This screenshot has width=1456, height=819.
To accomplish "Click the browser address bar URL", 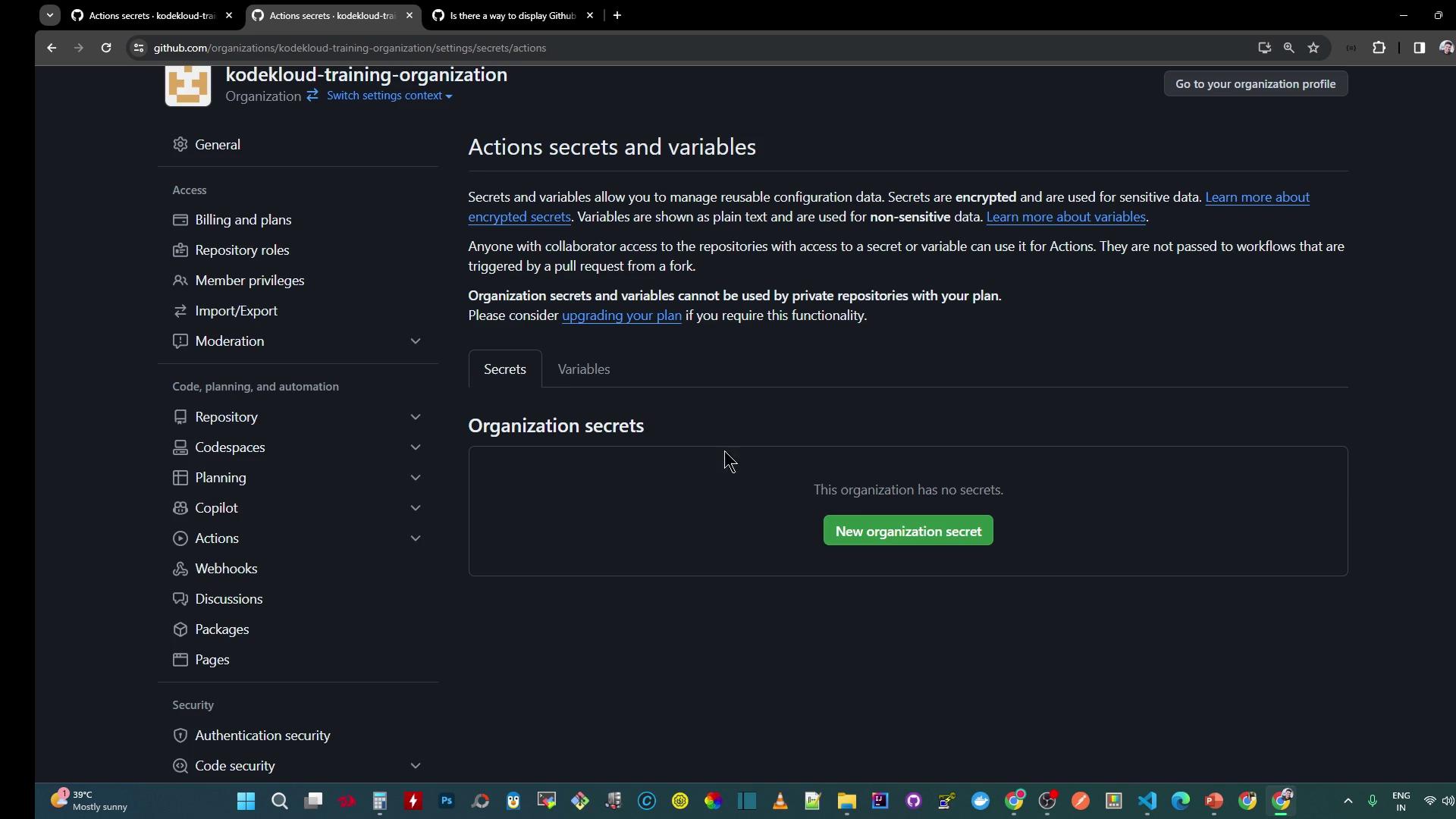I will pyautogui.click(x=349, y=48).
